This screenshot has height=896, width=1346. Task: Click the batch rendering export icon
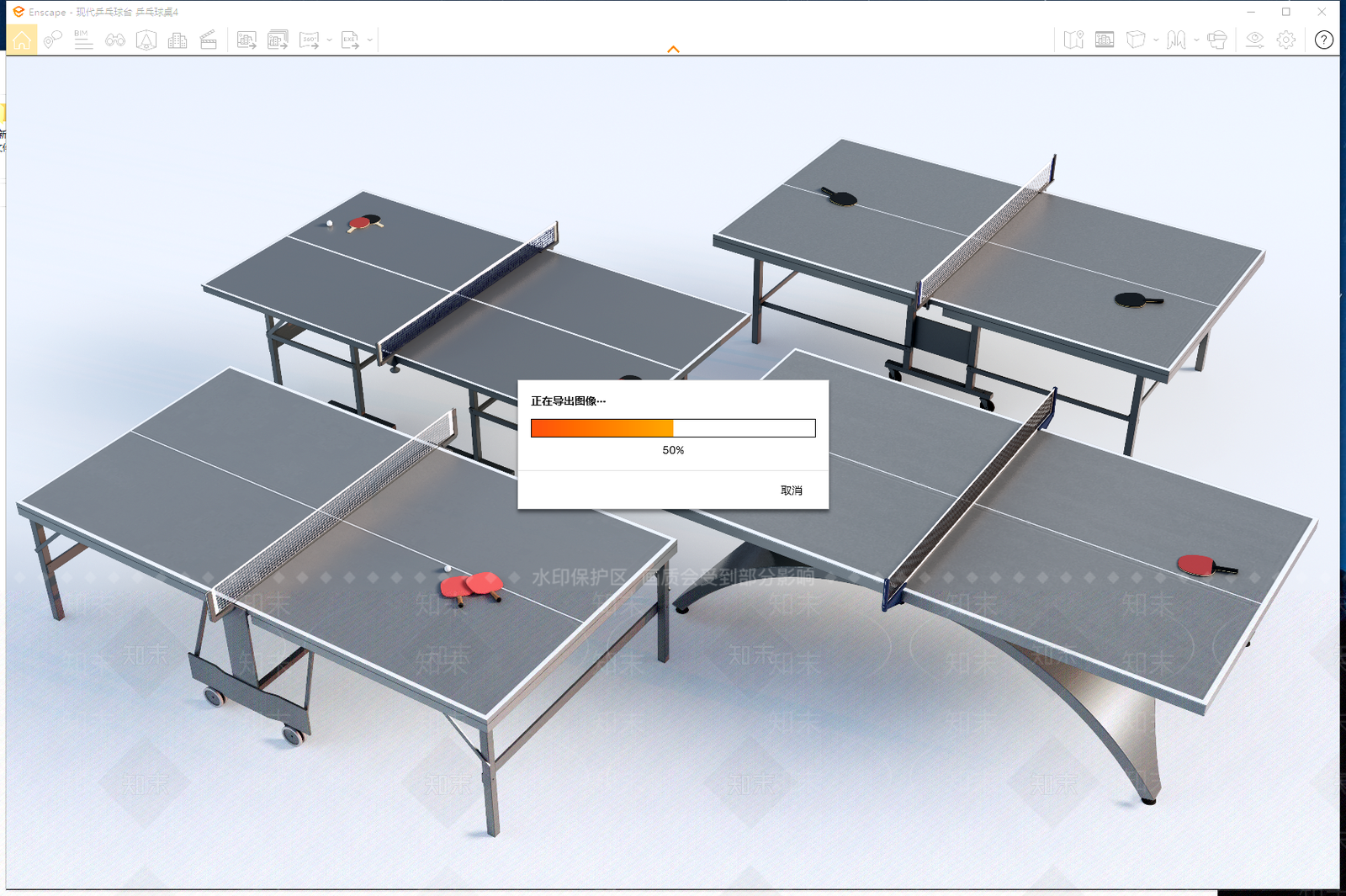tap(278, 40)
